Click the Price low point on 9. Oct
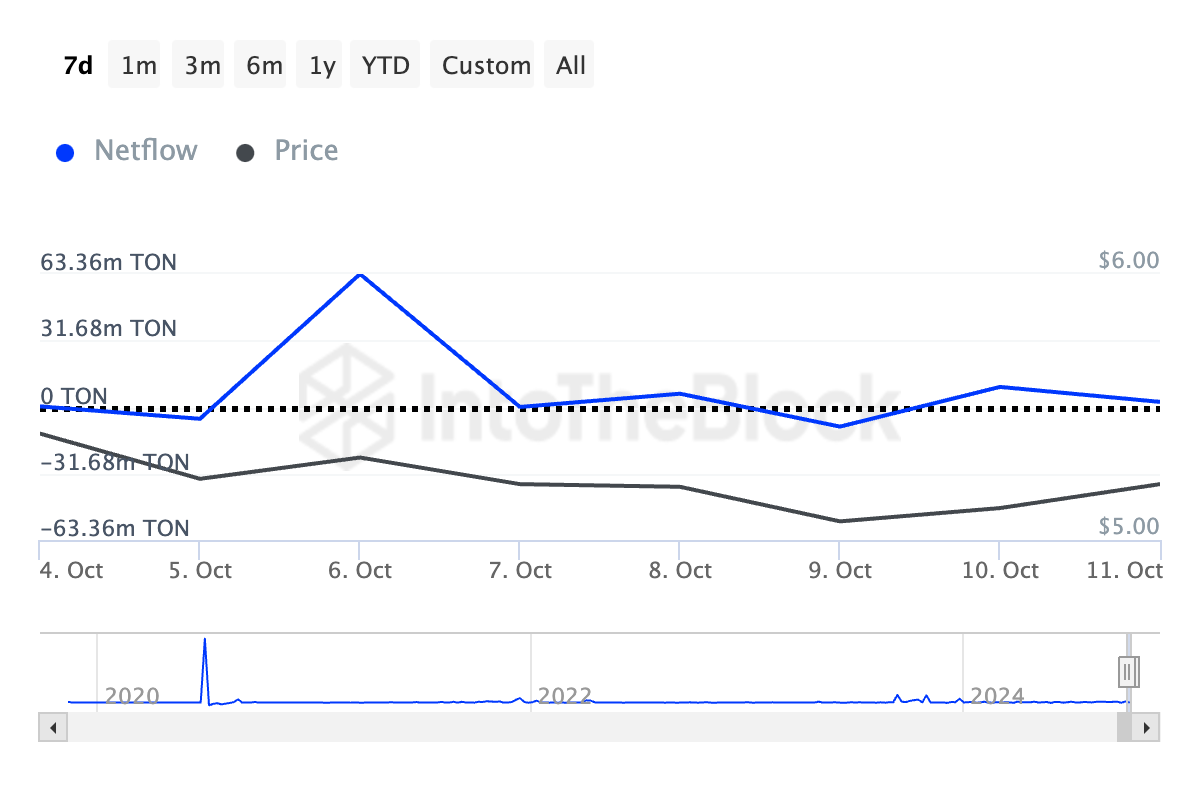 [x=839, y=521]
